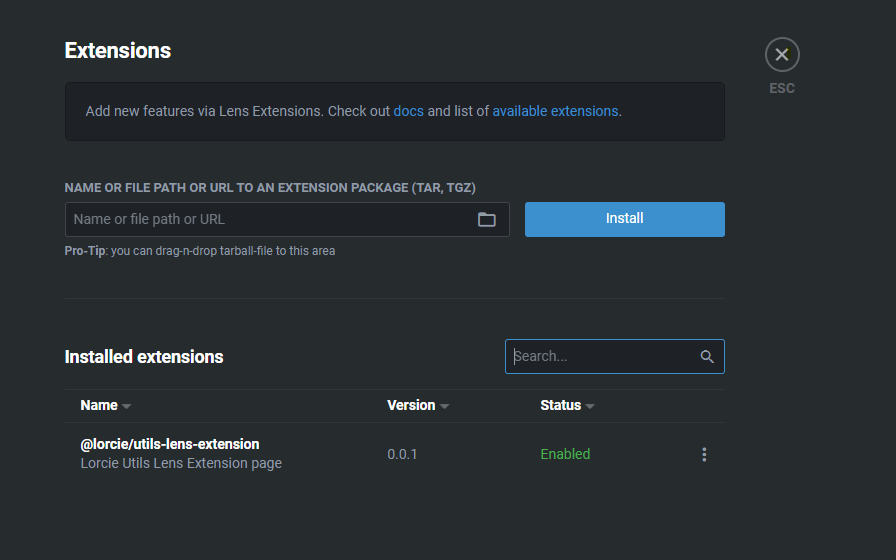Viewport: 896px width, 560px height.
Task: Sort table by Version column header
Action: click(411, 406)
